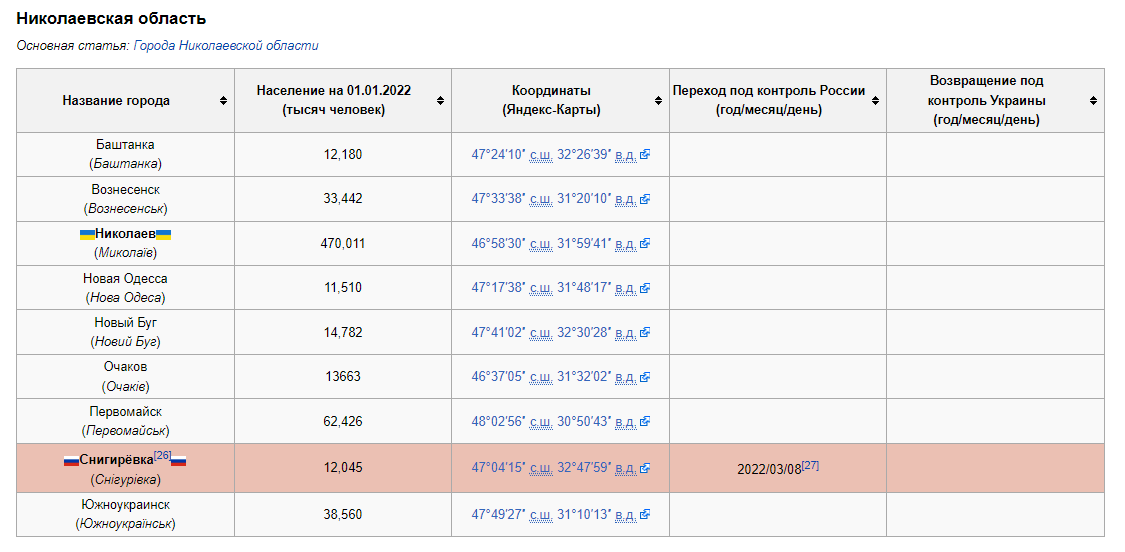Click population value 38,560
This screenshot has height=552, width=1125.
tap(343, 514)
